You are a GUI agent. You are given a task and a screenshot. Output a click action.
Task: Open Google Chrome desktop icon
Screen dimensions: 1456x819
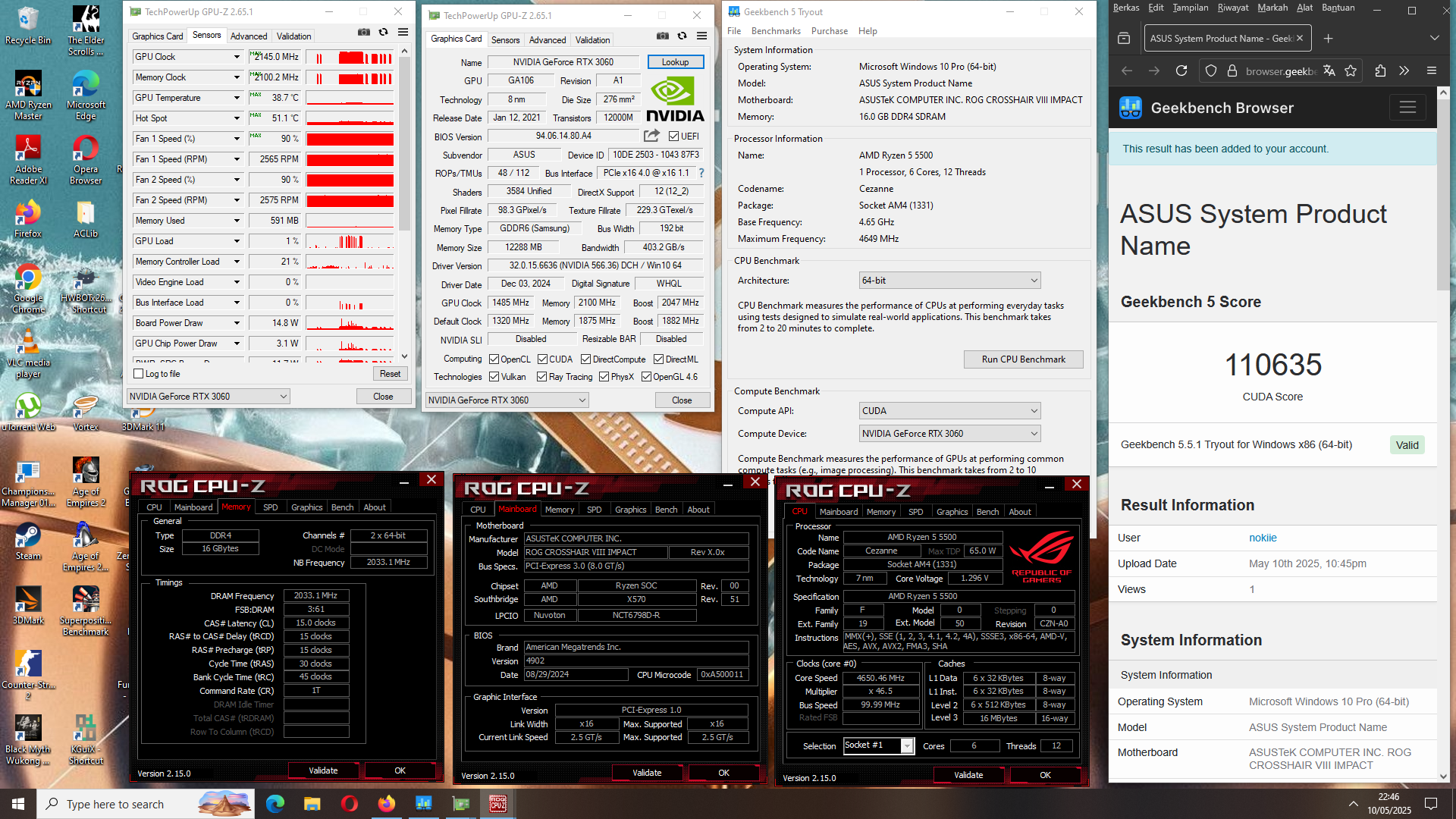click(28, 288)
